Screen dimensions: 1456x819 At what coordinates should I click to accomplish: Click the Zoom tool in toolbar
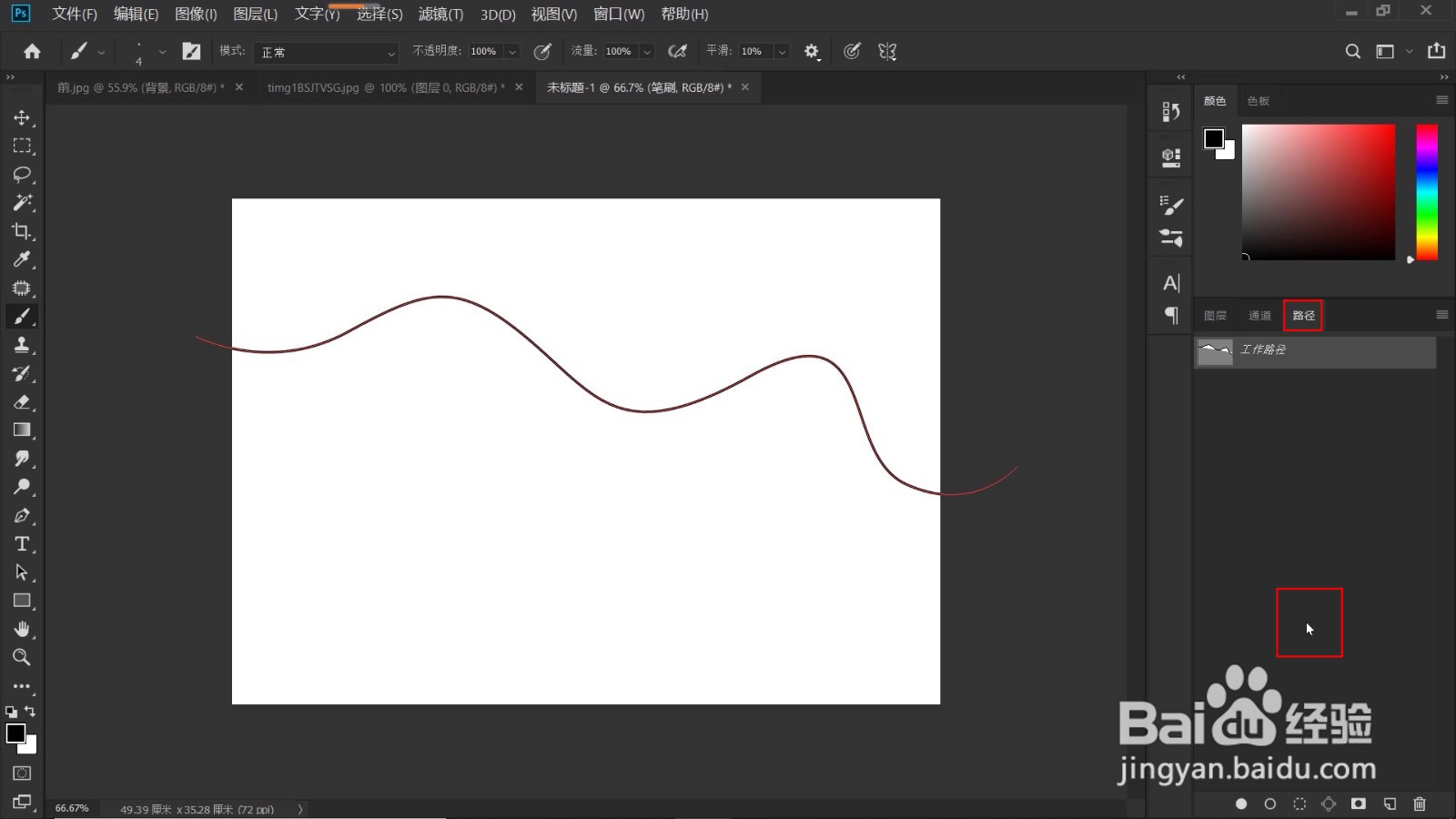(22, 657)
